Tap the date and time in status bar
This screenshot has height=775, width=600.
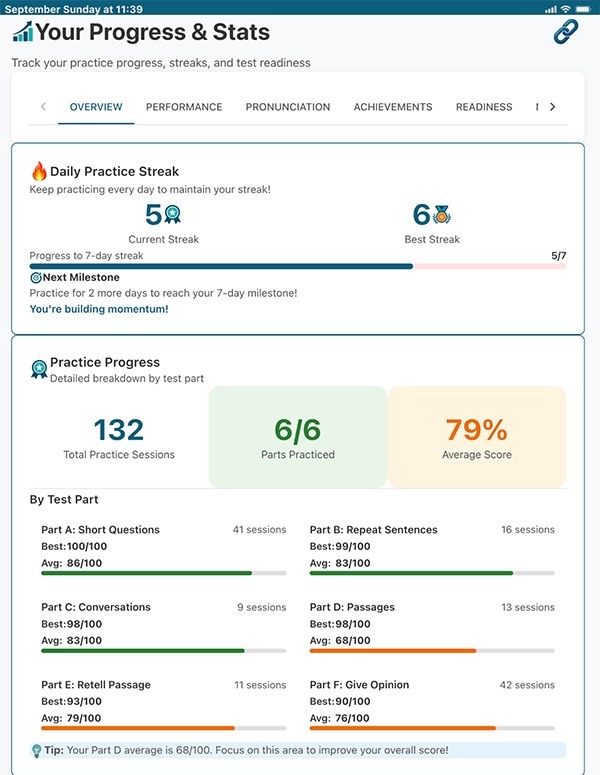pyautogui.click(x=74, y=9)
